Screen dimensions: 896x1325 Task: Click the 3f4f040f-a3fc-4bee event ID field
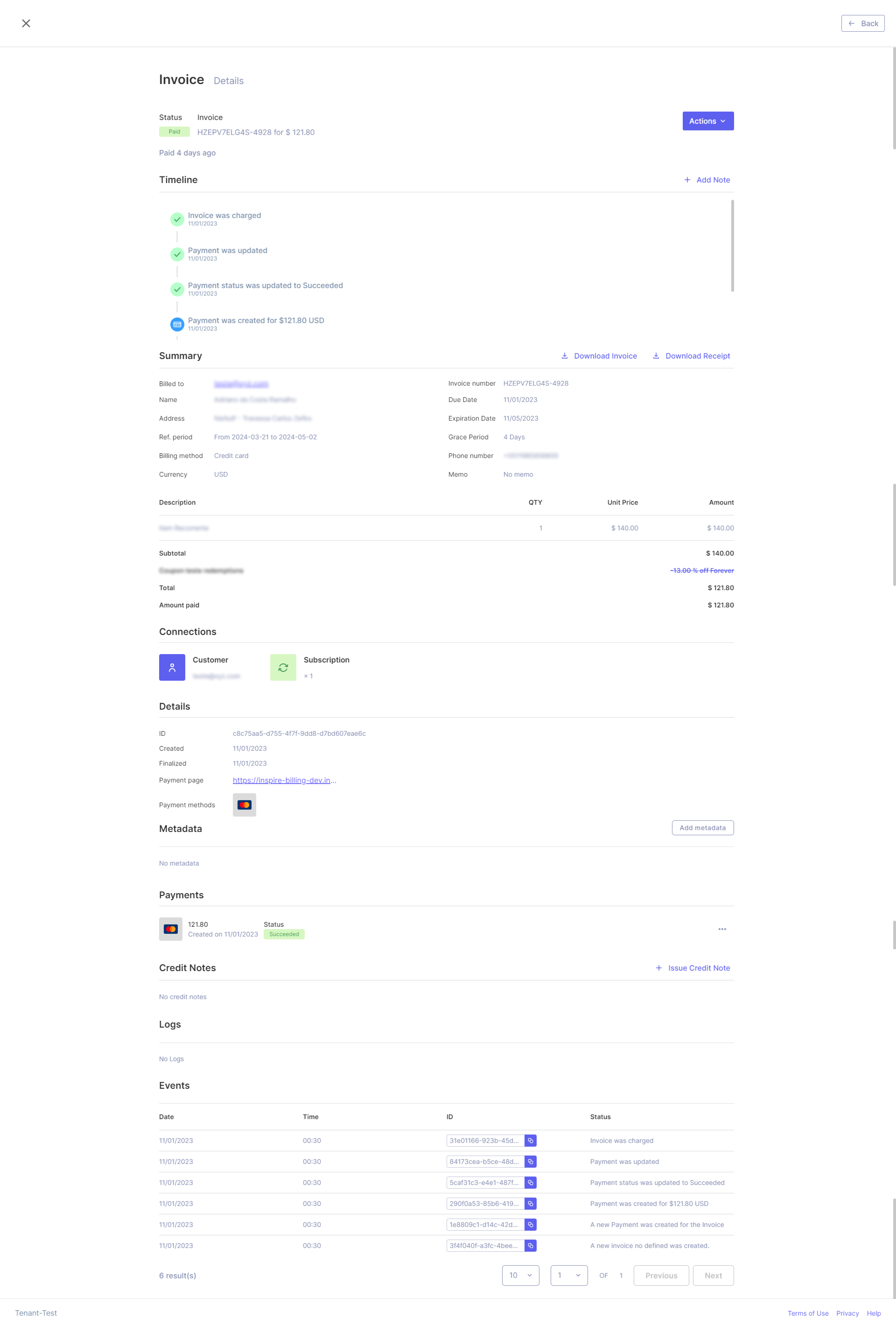pos(485,1246)
